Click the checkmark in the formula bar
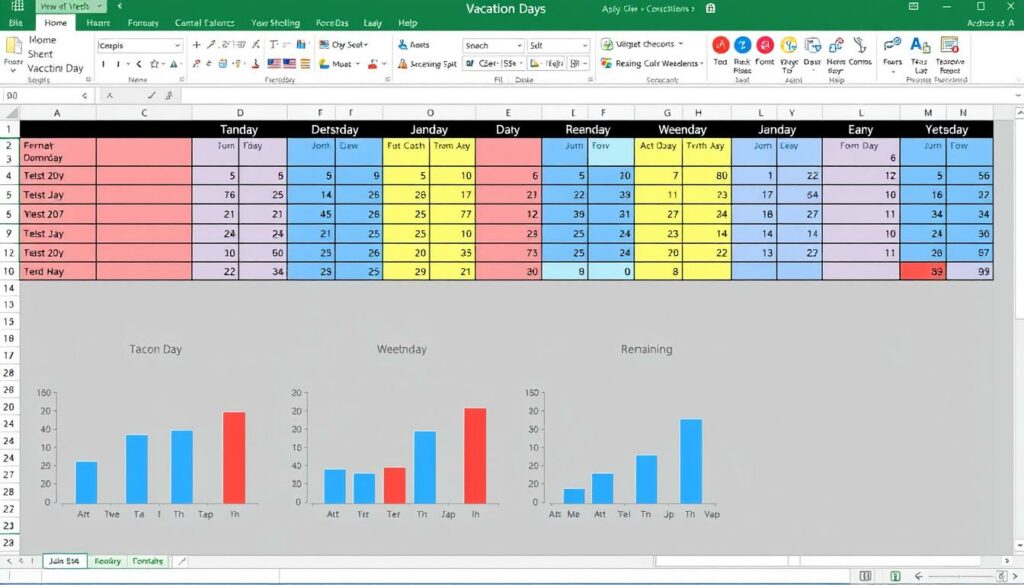This screenshot has width=1024, height=585. click(152, 95)
